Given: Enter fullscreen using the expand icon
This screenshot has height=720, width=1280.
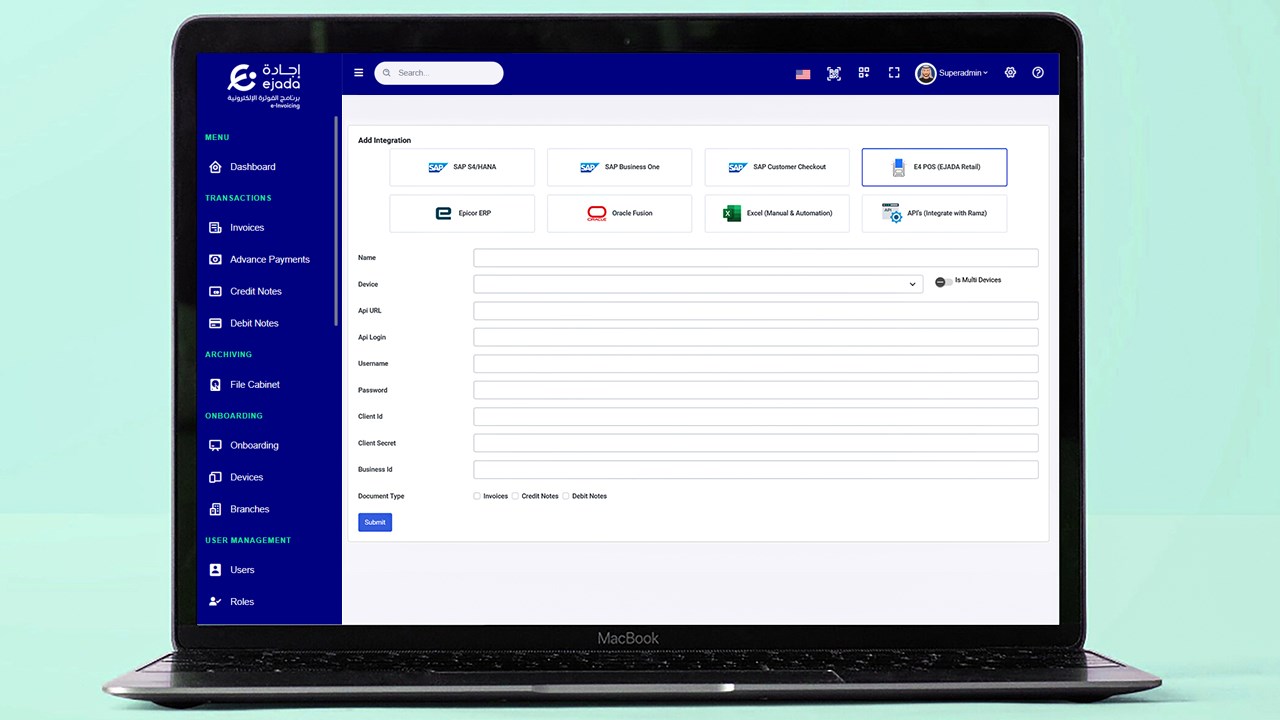Looking at the screenshot, I should pos(894,72).
